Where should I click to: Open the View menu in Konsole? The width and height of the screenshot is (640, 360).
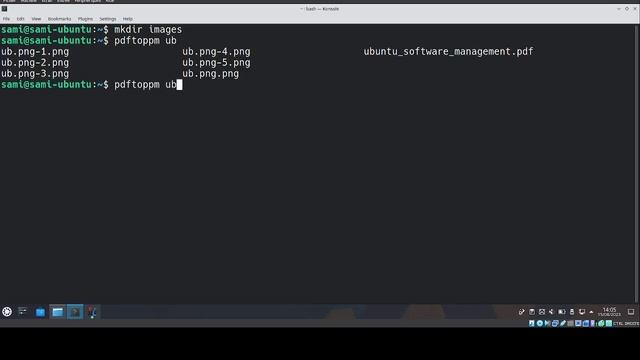pyautogui.click(x=36, y=19)
